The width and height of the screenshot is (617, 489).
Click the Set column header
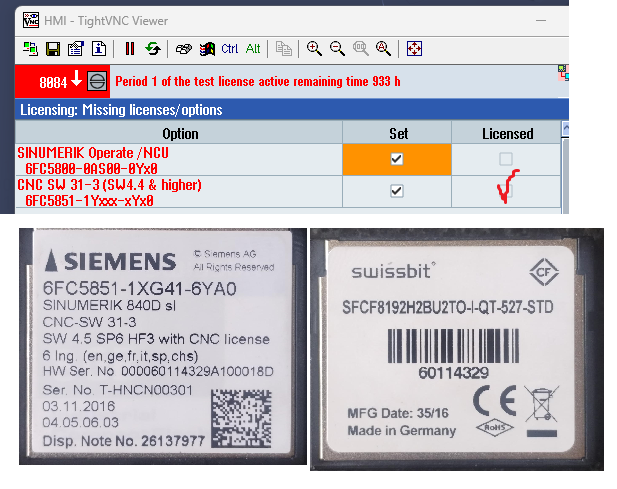click(397, 133)
